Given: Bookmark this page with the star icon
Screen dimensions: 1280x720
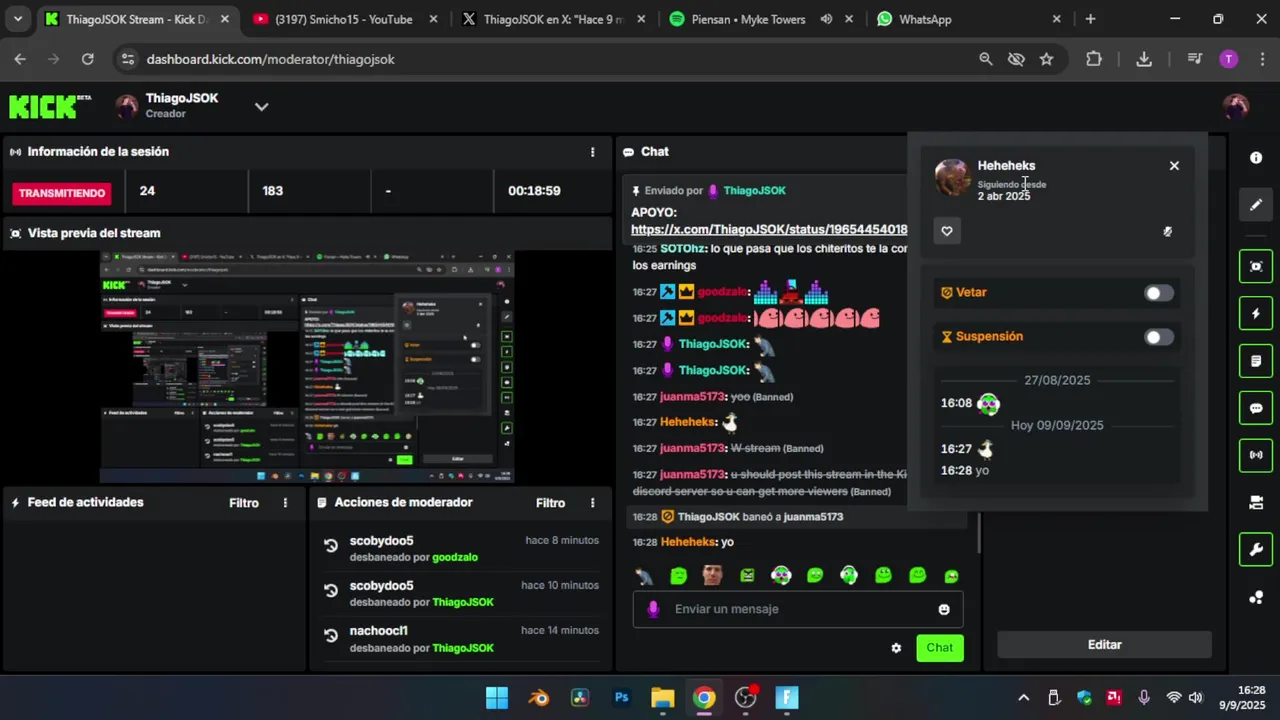Looking at the screenshot, I should [x=1046, y=59].
